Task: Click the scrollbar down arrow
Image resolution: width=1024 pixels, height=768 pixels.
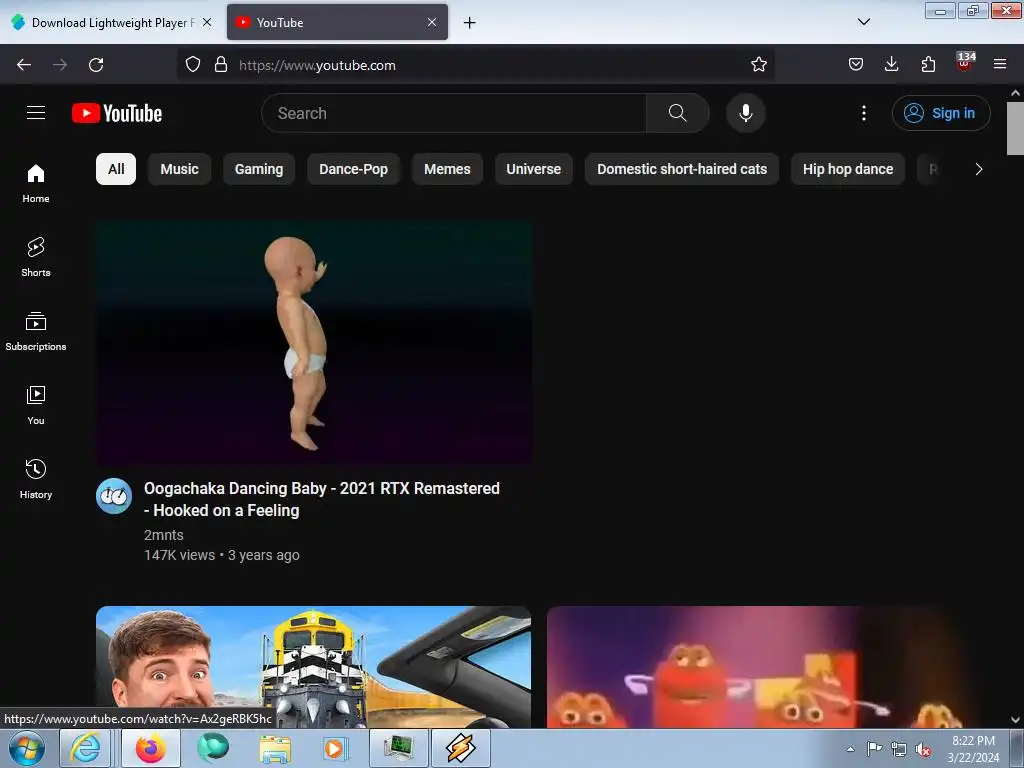Action: [x=1015, y=720]
